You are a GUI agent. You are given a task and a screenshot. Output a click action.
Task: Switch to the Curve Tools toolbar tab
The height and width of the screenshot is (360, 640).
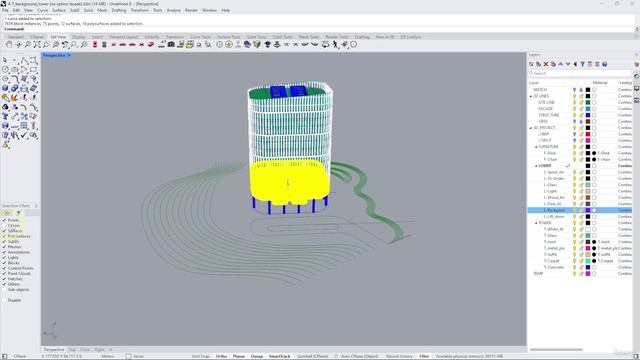(x=200, y=37)
